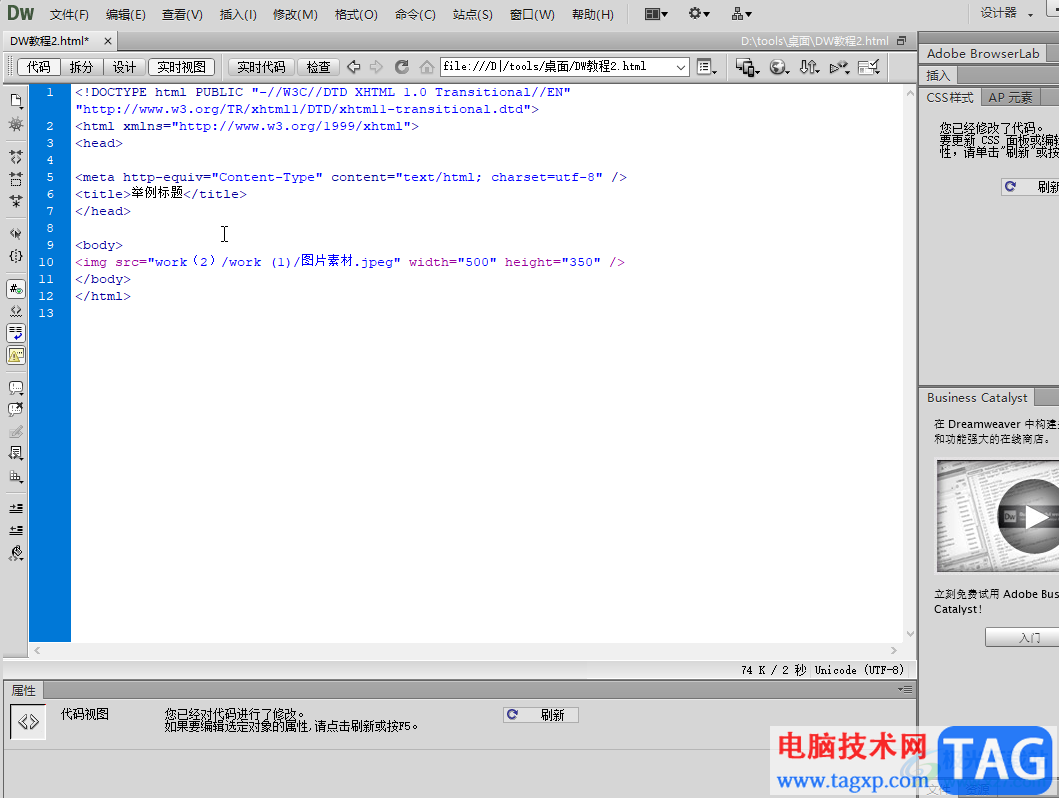Image resolution: width=1059 pixels, height=798 pixels.
Task: Switch to 代码 view
Action: click(39, 67)
